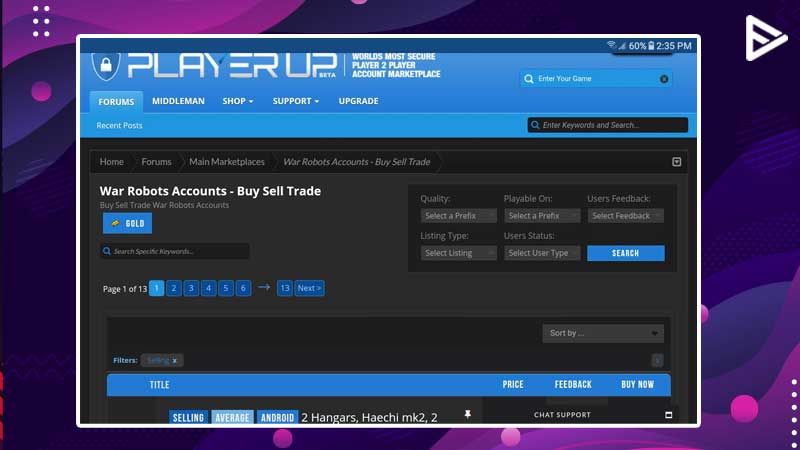
Task: Expand the Shop dropdown menu
Action: point(238,101)
